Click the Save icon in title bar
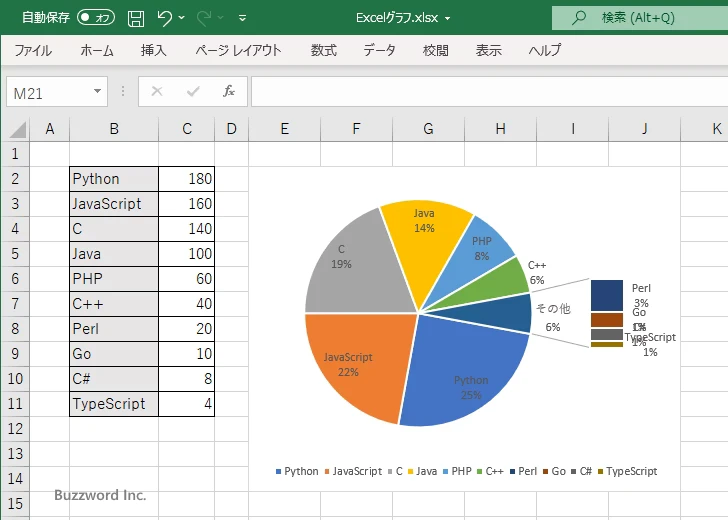 click(136, 18)
